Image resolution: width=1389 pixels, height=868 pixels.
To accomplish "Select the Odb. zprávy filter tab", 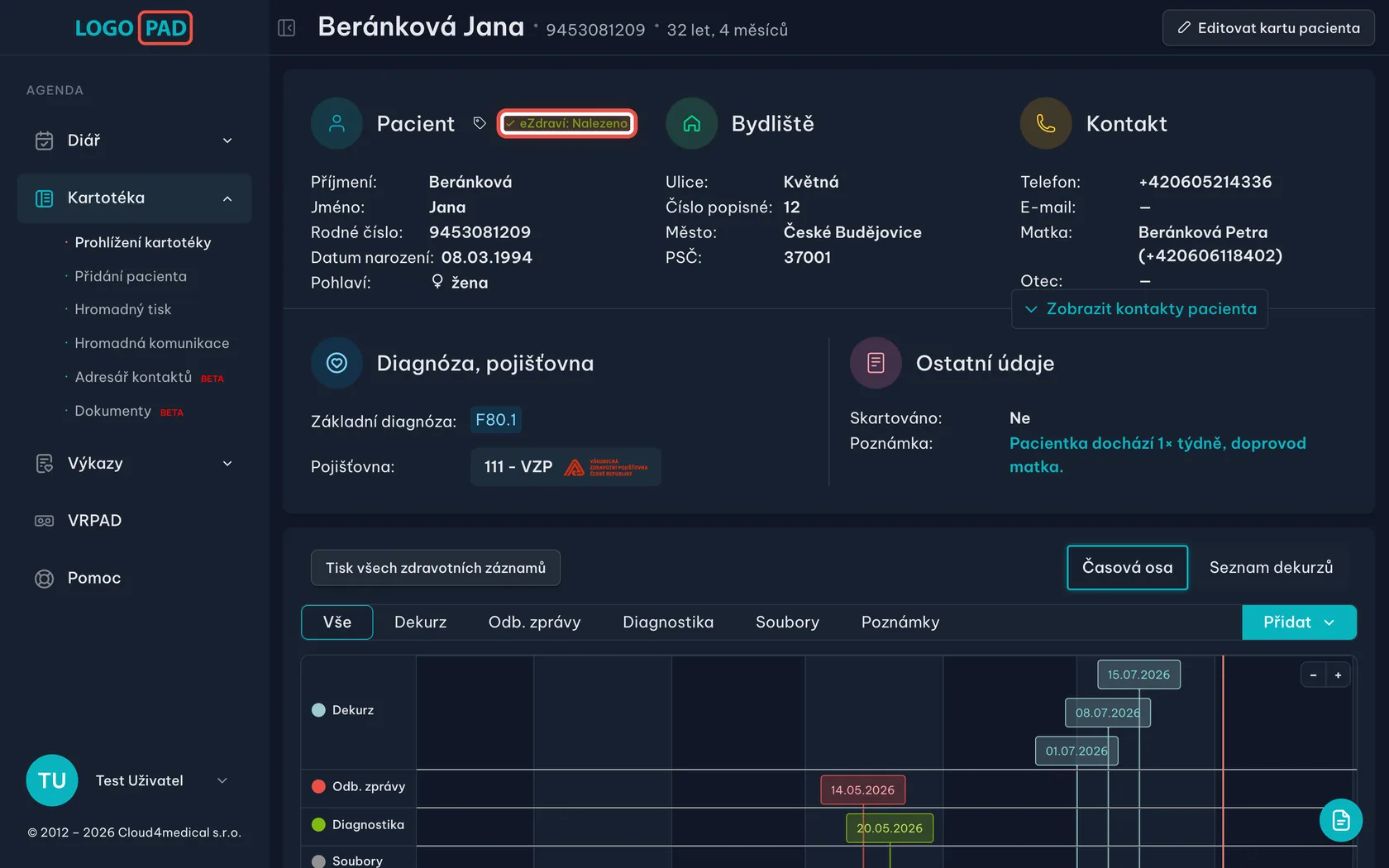I will [535, 622].
